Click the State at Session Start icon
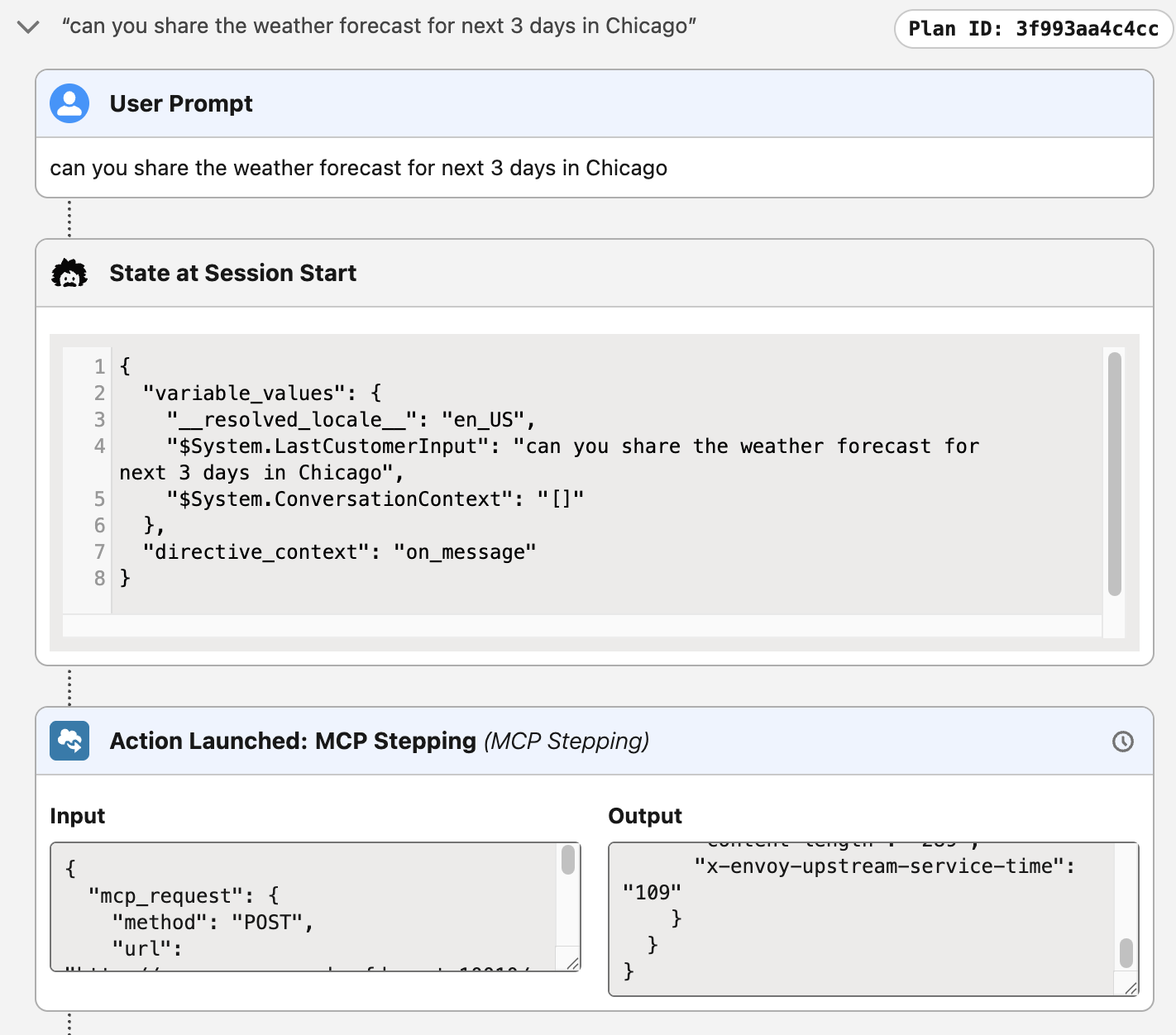This screenshot has height=1035, width=1176. coord(69,273)
